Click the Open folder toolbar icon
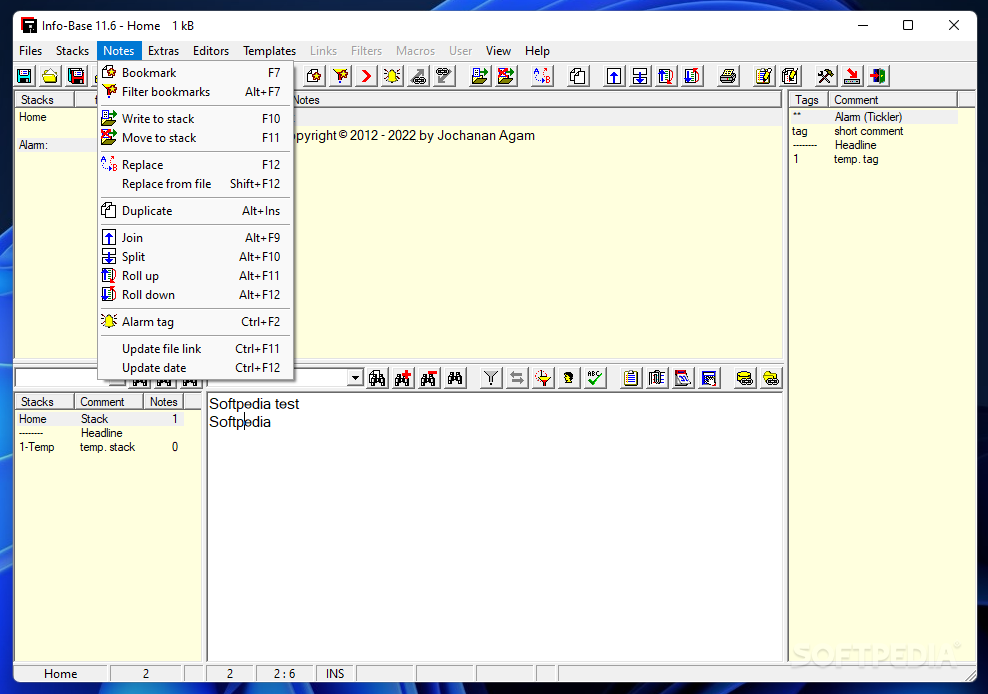The image size is (988, 694). coord(50,76)
